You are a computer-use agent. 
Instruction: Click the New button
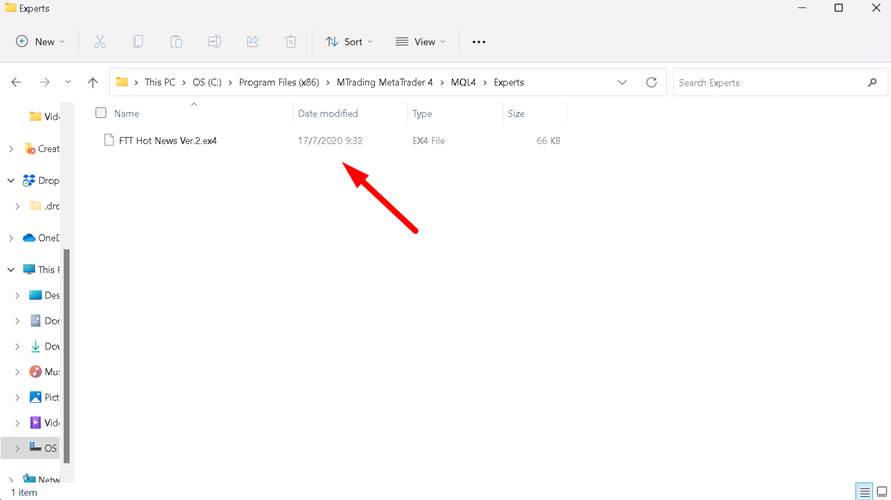point(40,42)
